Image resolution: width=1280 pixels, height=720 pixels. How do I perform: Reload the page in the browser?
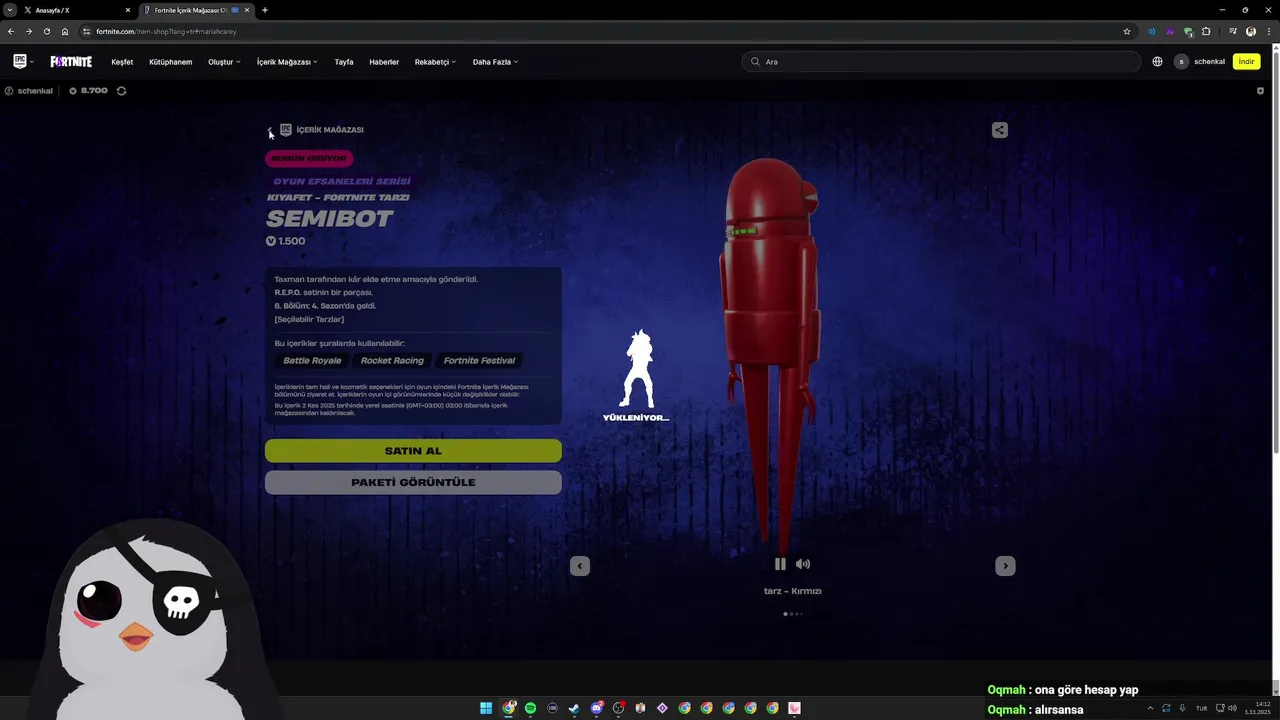46,31
